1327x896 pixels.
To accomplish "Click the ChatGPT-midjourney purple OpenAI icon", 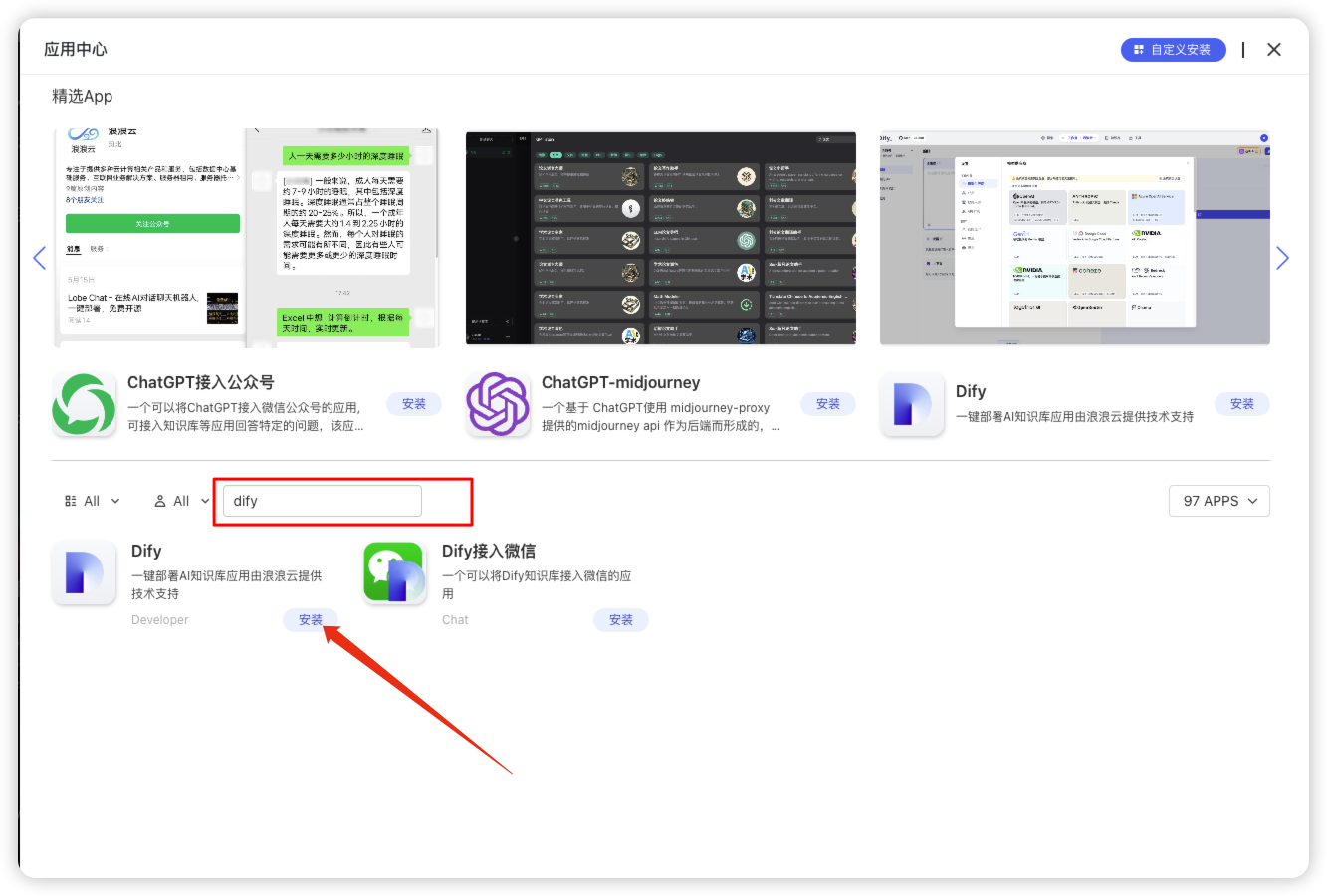I will (498, 403).
